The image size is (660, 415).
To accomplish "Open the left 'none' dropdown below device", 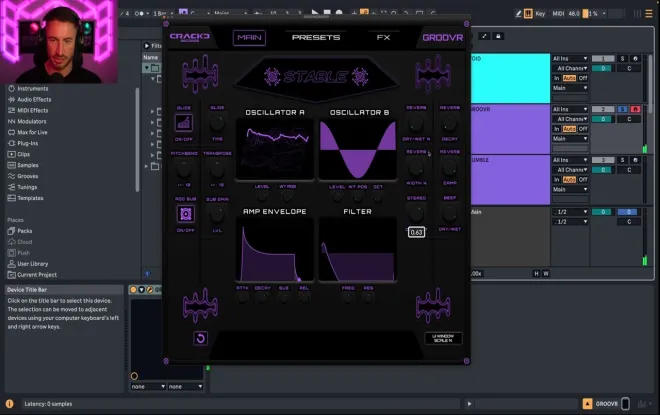I will (x=148, y=386).
